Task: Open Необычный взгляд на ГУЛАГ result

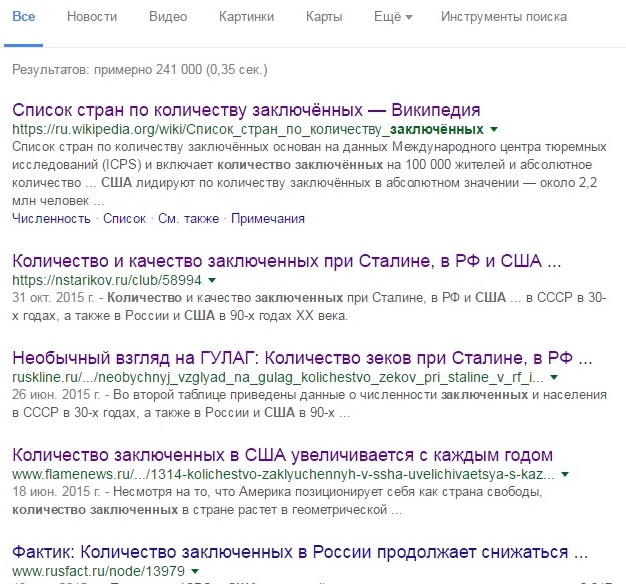Action: pos(301,356)
